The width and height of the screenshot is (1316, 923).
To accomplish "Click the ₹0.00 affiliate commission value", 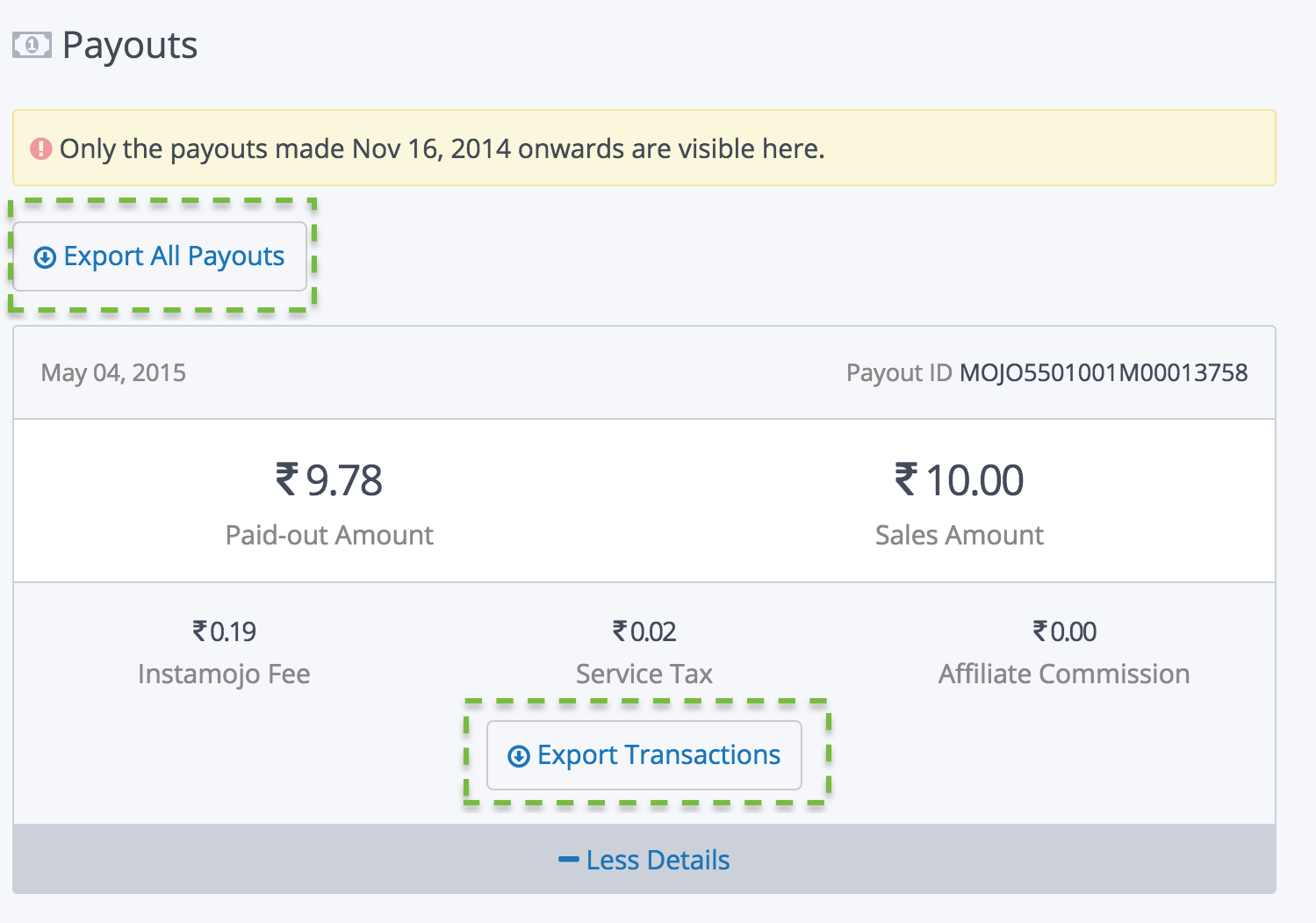I will coord(1064,631).
